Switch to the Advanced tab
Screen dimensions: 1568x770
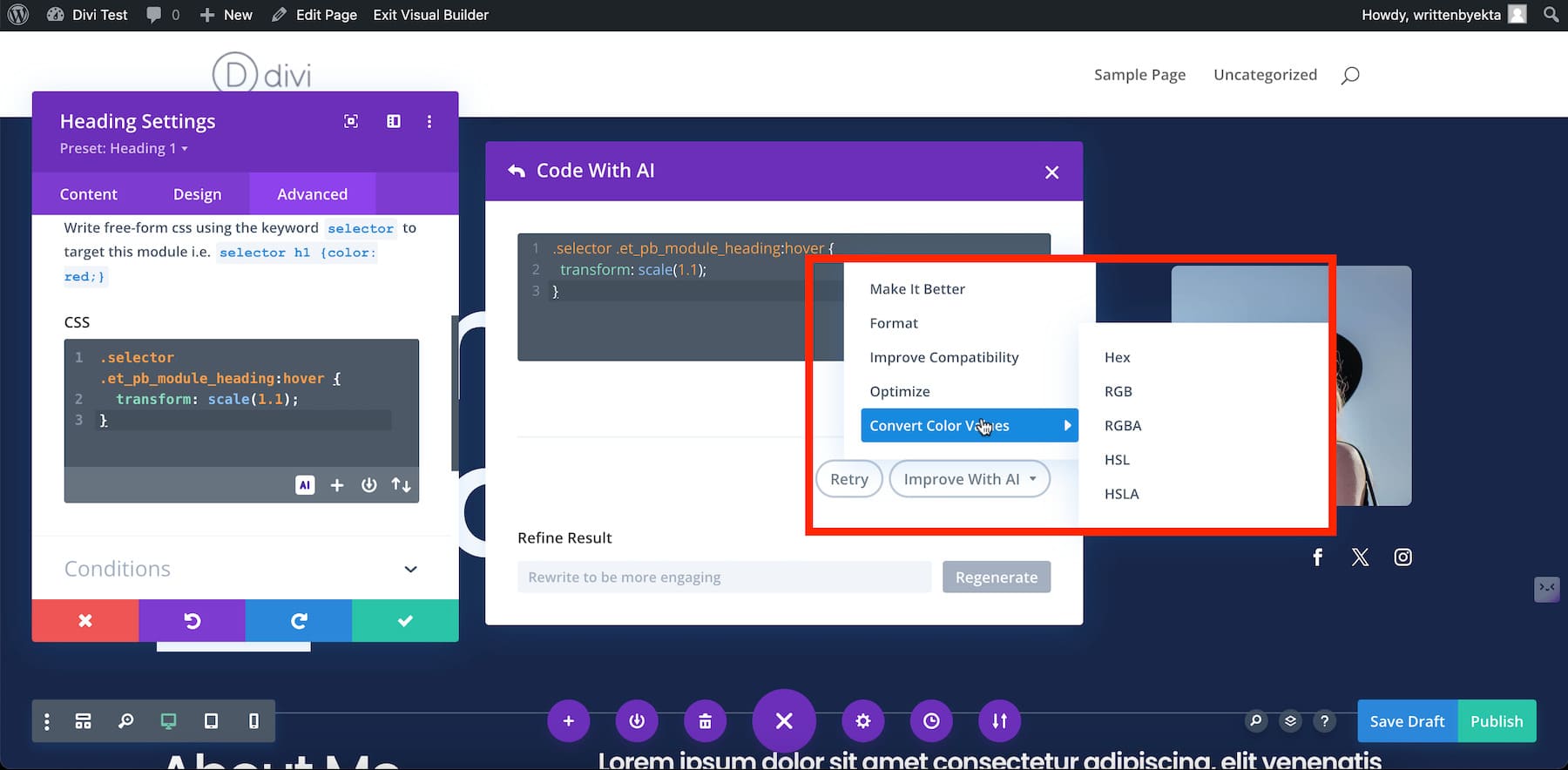pos(312,194)
